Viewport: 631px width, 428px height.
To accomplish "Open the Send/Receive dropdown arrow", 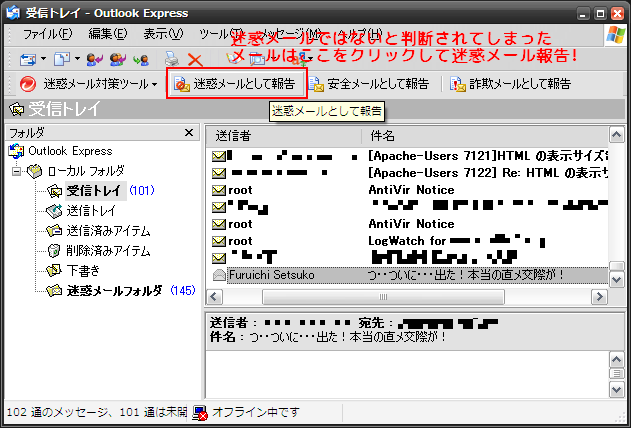I will (43, 59).
